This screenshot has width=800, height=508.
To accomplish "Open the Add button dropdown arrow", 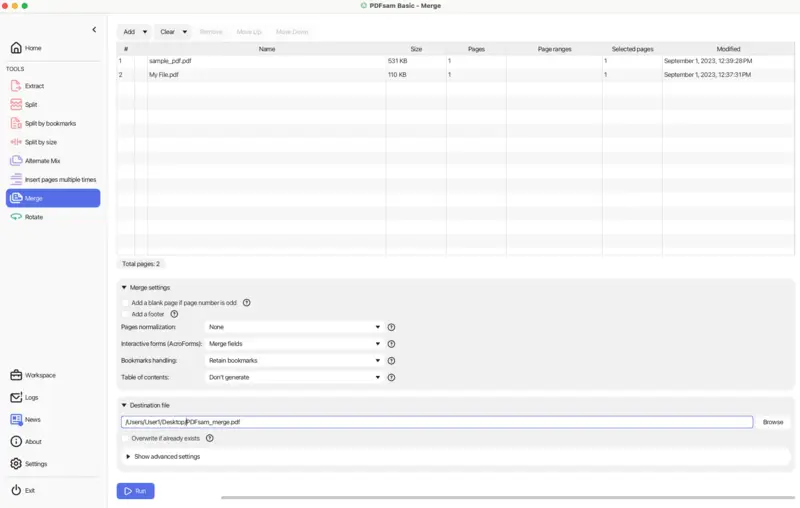I will (x=145, y=32).
